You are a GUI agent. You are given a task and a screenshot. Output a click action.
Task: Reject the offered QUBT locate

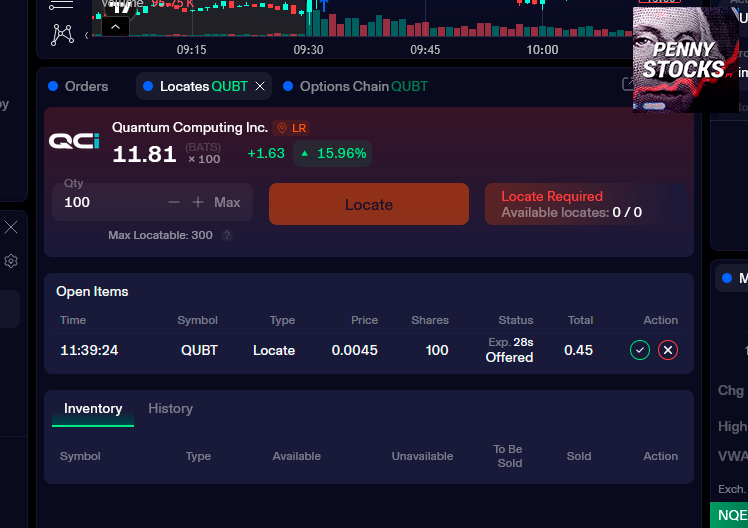click(x=668, y=350)
